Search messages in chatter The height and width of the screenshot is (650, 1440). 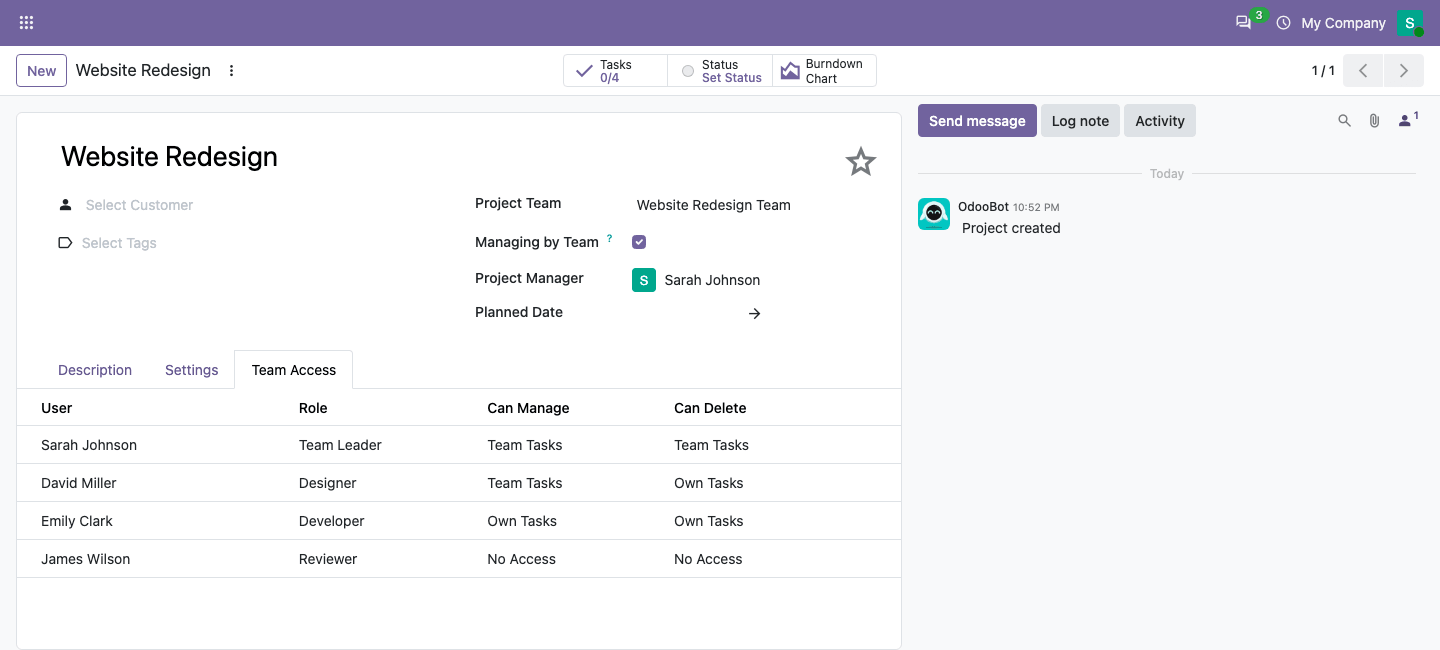point(1345,121)
